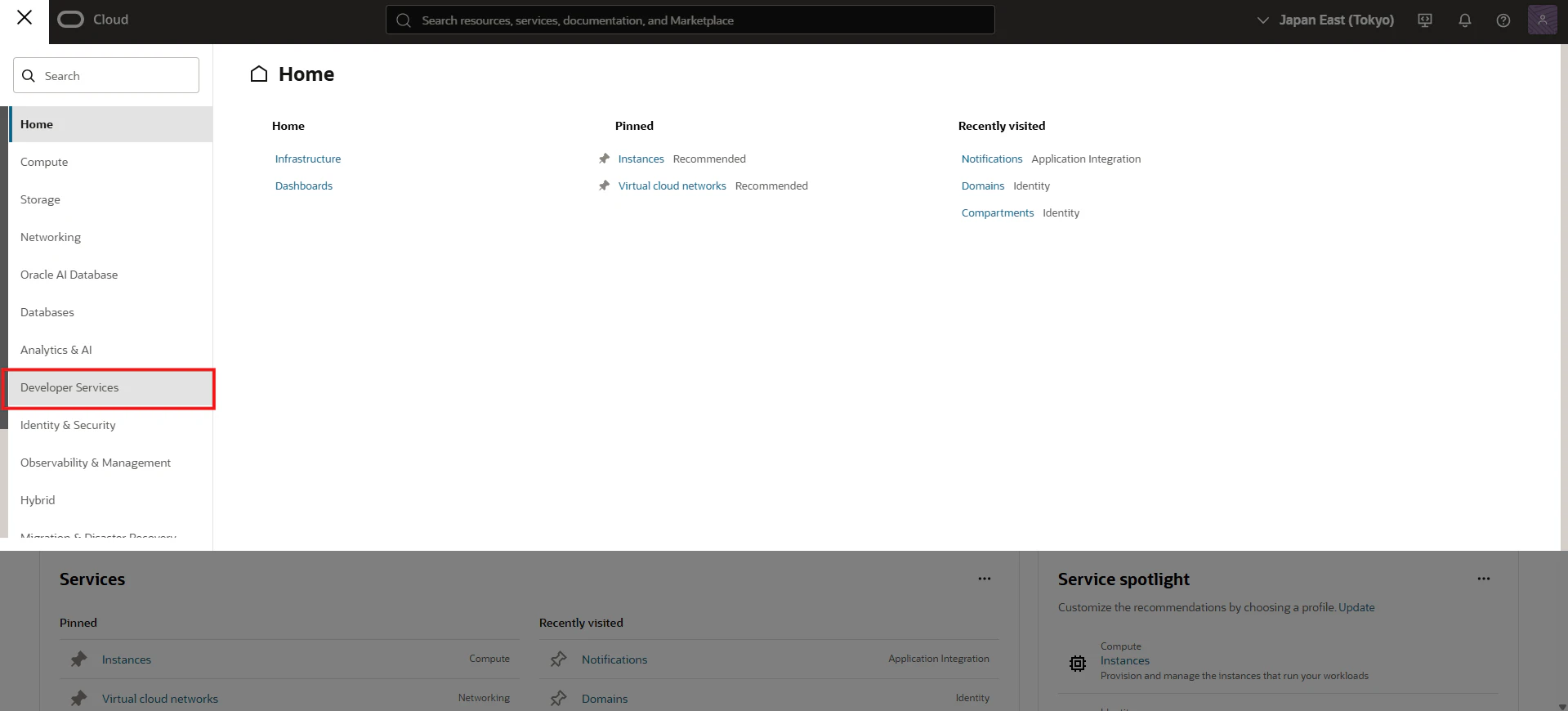The width and height of the screenshot is (1568, 711).
Task: Click the Update link in Service spotlight
Action: pos(1356,607)
